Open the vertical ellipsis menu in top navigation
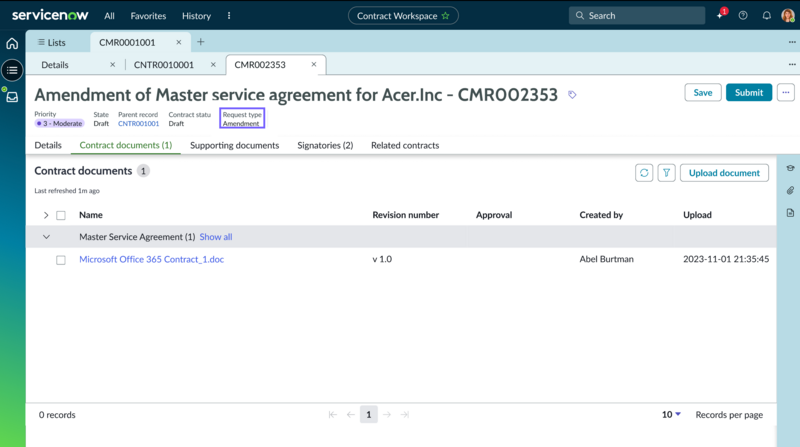 pos(229,16)
